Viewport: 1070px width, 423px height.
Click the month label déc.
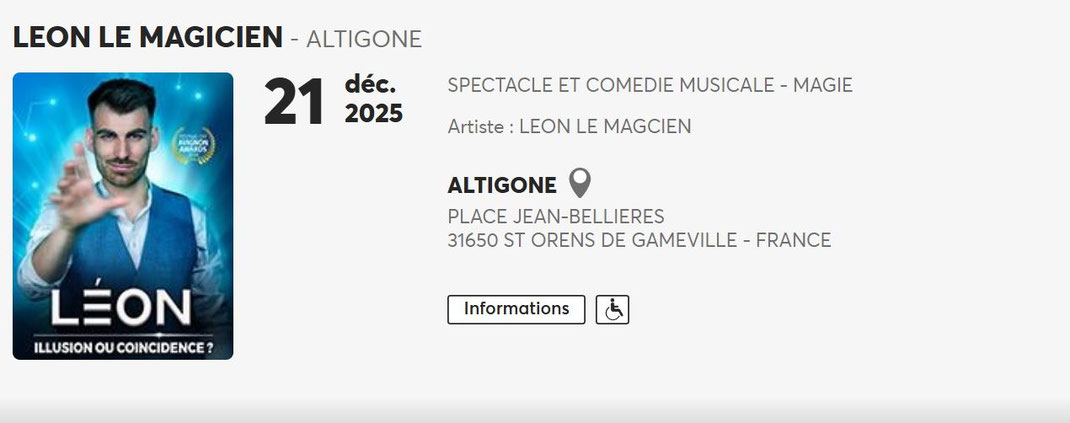pos(370,83)
